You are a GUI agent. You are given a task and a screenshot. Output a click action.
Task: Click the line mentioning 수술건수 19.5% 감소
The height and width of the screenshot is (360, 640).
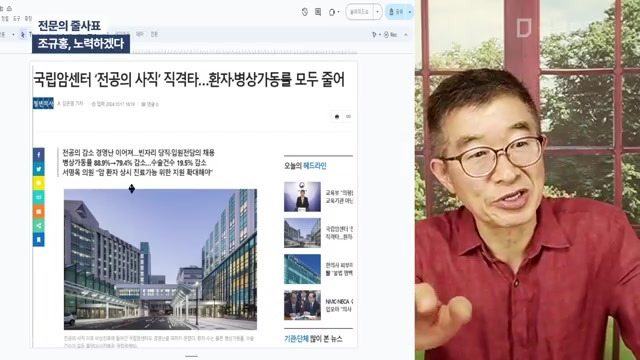pyautogui.click(x=134, y=163)
